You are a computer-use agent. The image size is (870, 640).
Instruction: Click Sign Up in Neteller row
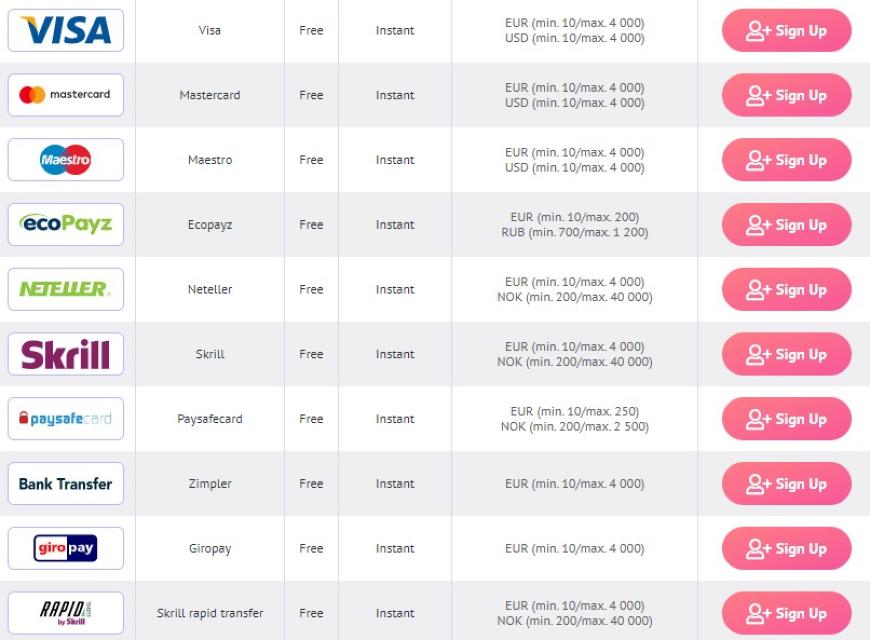786,289
